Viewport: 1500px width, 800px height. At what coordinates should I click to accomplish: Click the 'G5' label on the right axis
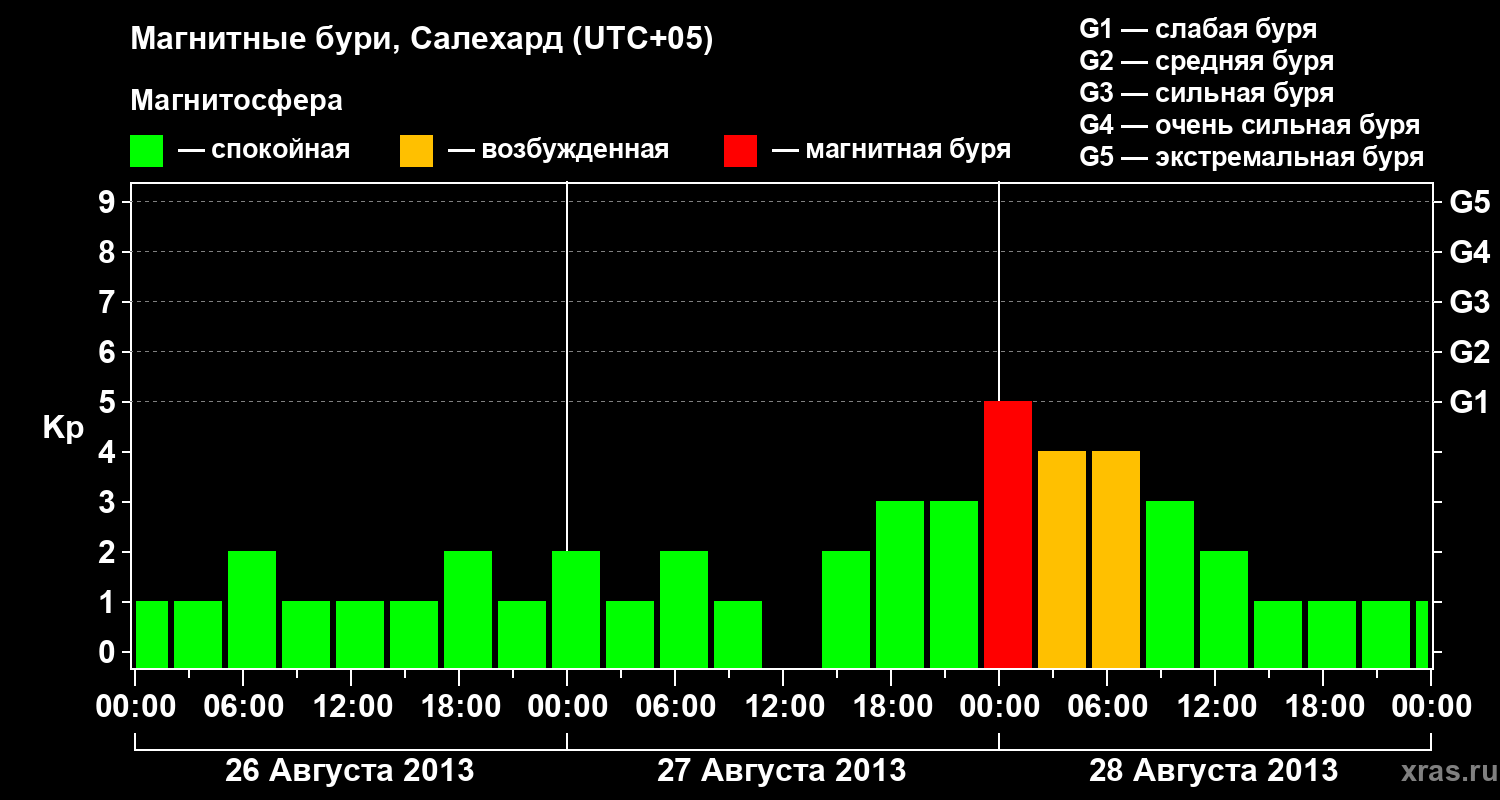click(1469, 202)
